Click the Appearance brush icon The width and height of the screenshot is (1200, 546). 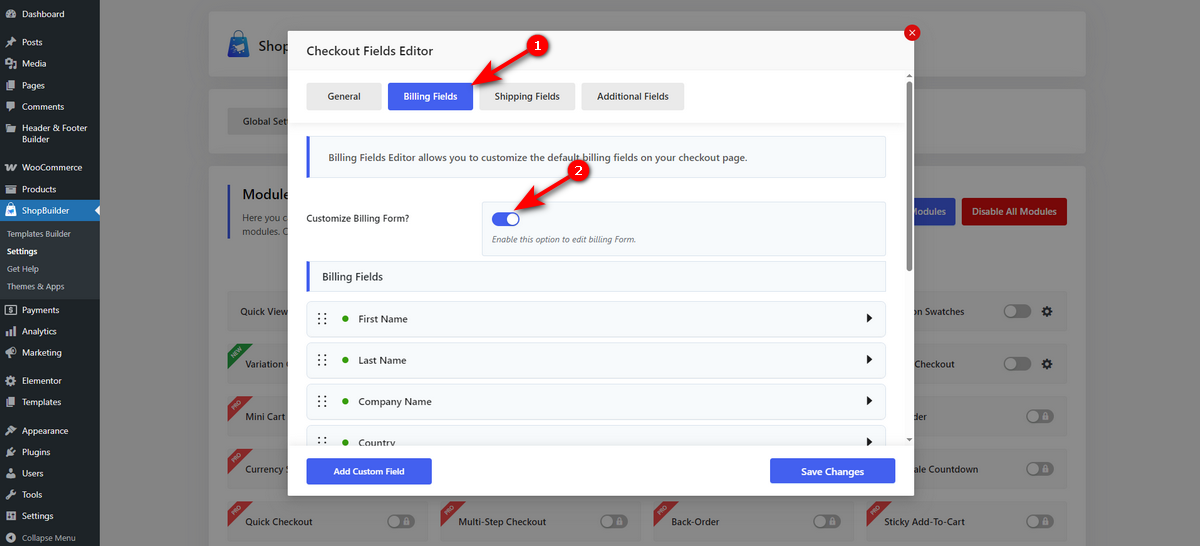(x=10, y=430)
